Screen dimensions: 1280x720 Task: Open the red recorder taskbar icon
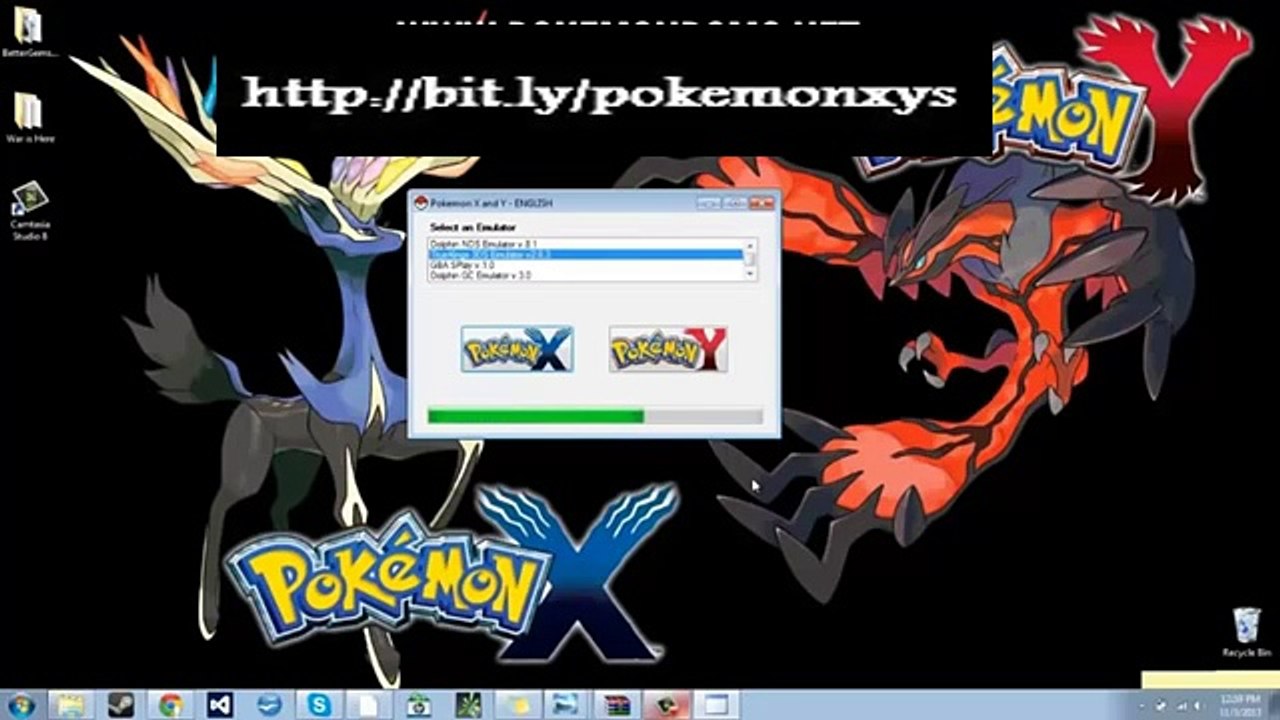[666, 704]
